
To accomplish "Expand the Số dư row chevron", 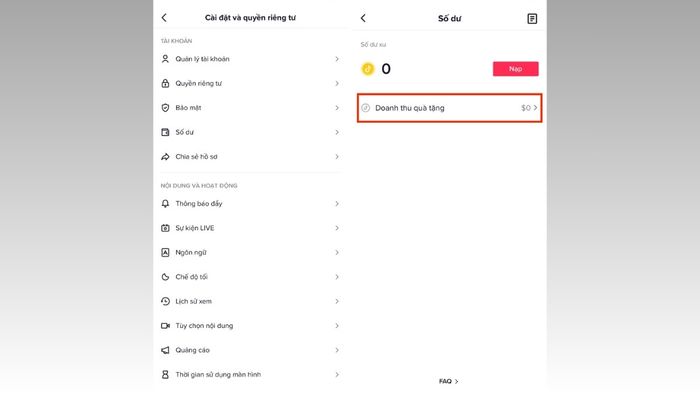I will (x=337, y=132).
